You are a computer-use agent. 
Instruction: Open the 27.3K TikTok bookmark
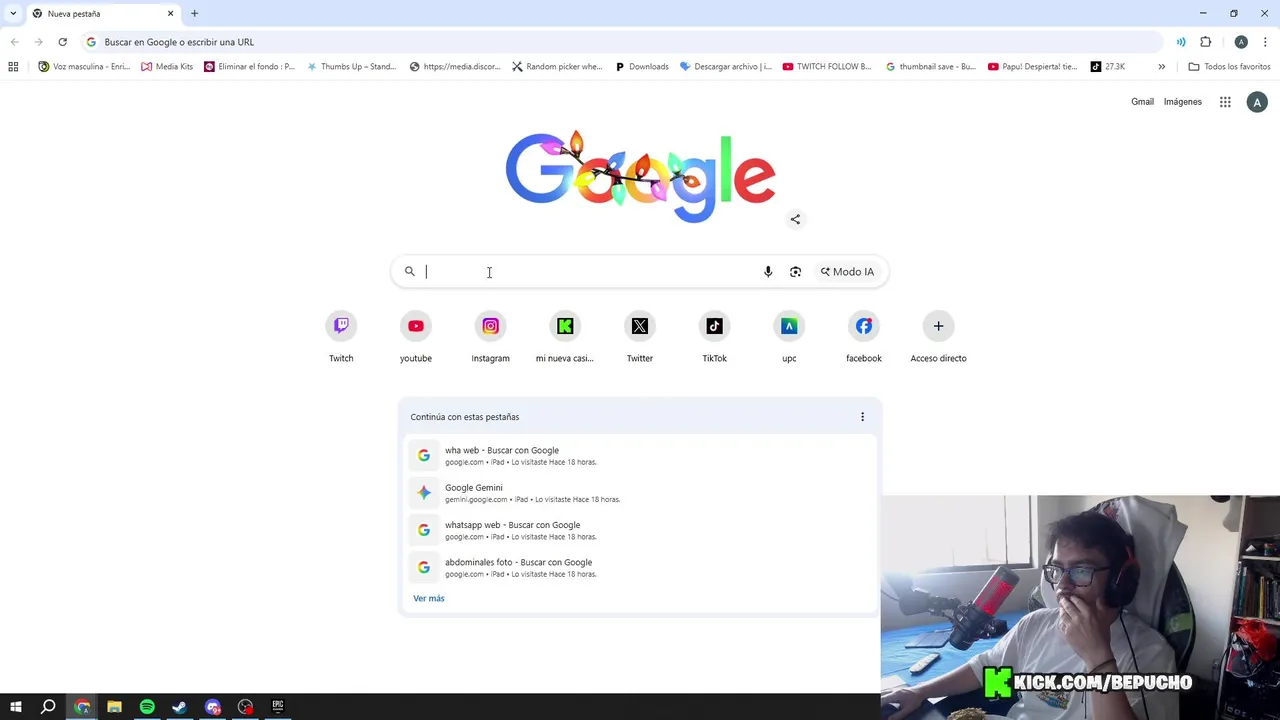(x=1108, y=67)
